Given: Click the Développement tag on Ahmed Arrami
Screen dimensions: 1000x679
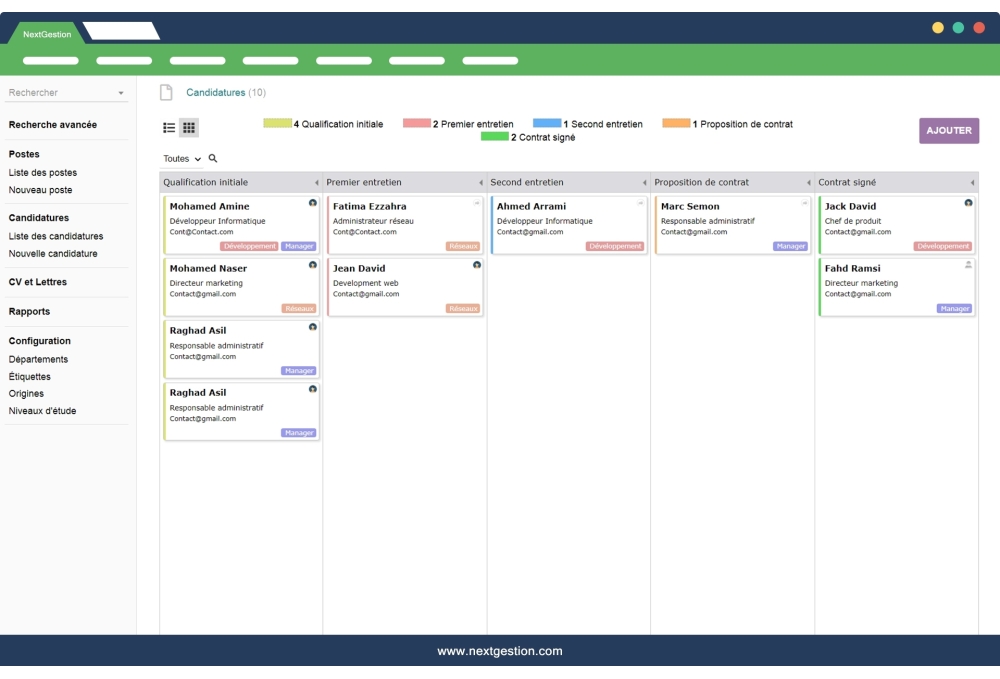Looking at the screenshot, I should coord(615,246).
